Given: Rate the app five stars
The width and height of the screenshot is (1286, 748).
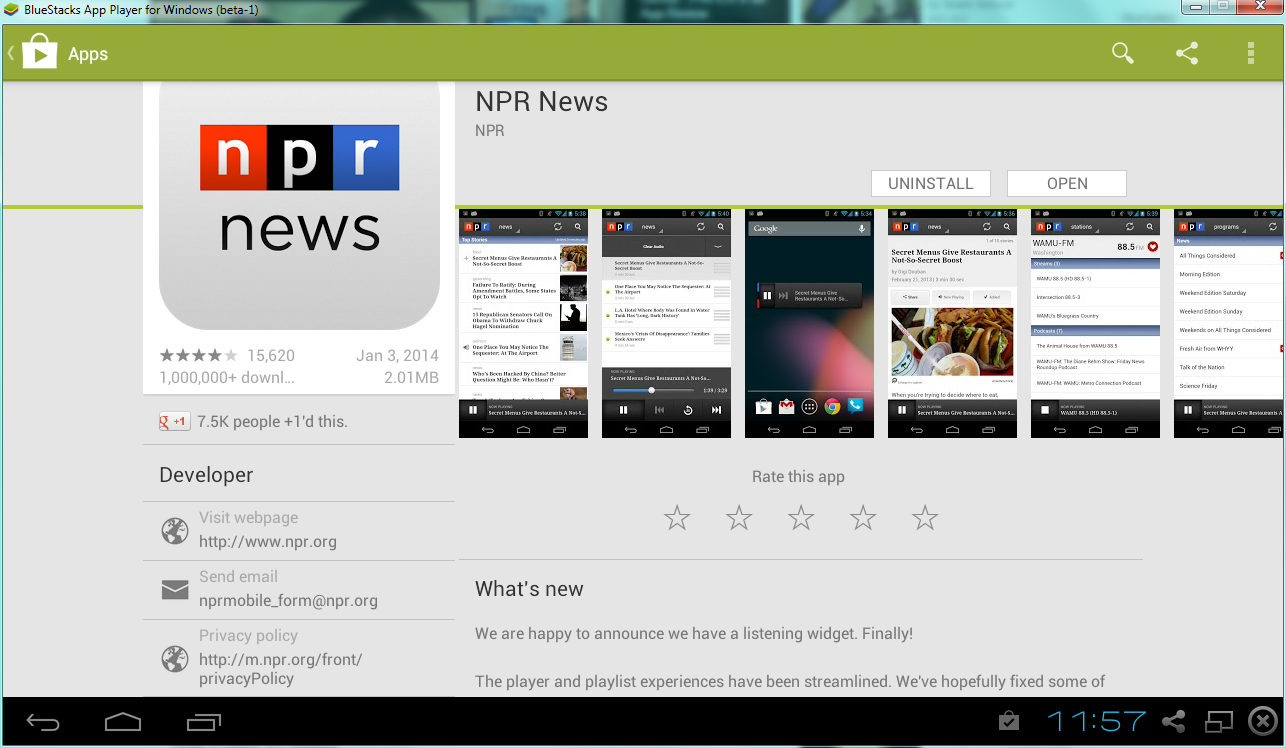Looking at the screenshot, I should 925,518.
